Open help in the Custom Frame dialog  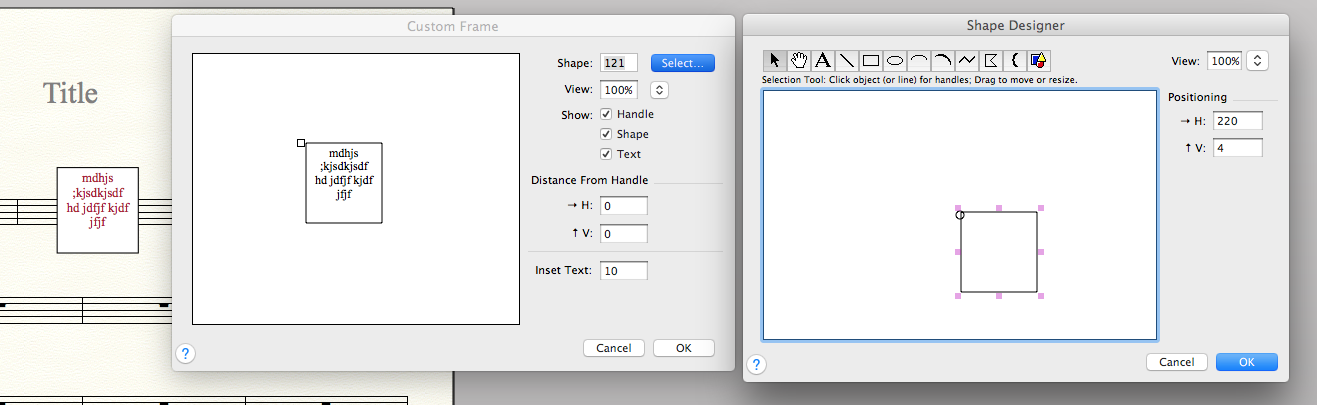(x=186, y=352)
